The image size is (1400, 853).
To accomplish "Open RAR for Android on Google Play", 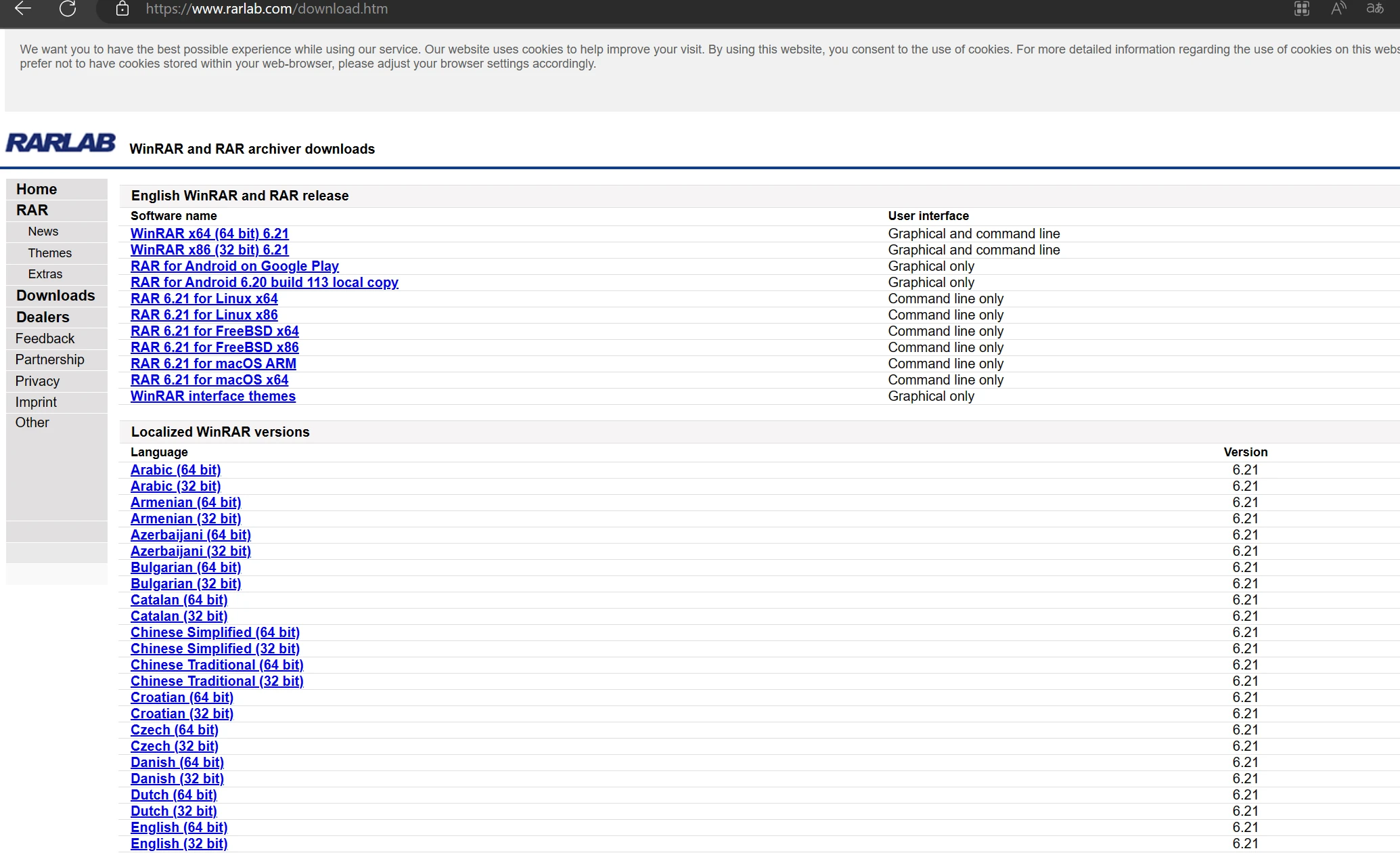I will click(x=235, y=266).
